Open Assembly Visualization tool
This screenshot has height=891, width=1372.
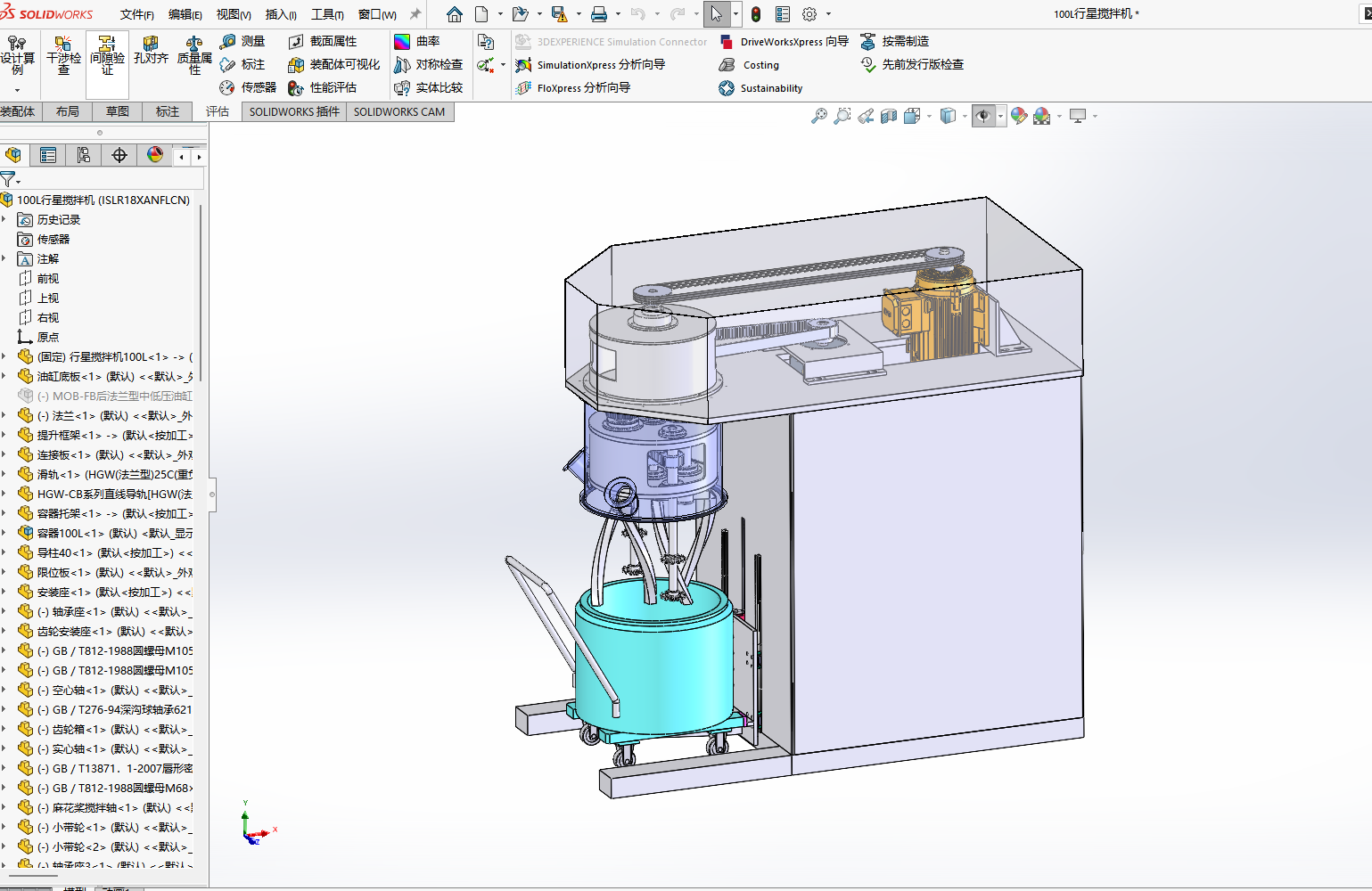click(x=334, y=64)
